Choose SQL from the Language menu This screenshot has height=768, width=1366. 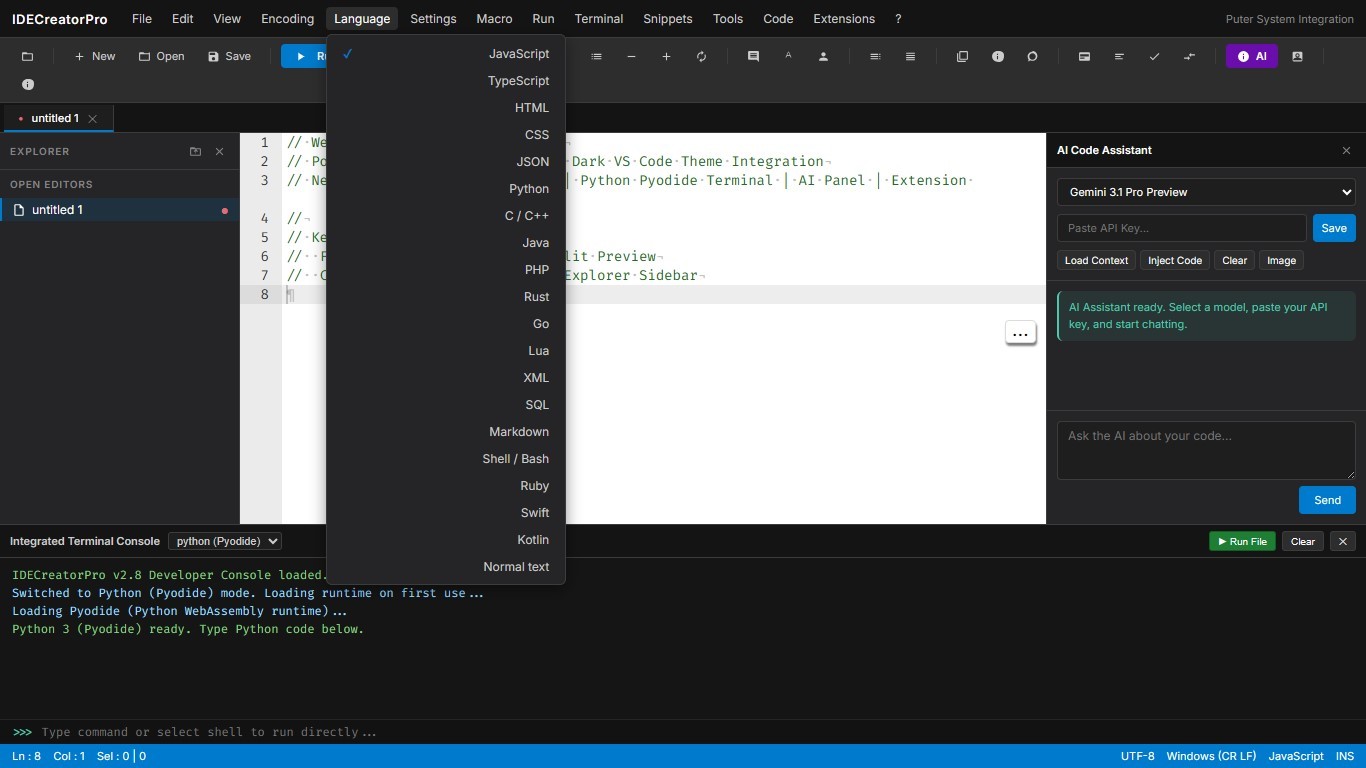point(446,405)
